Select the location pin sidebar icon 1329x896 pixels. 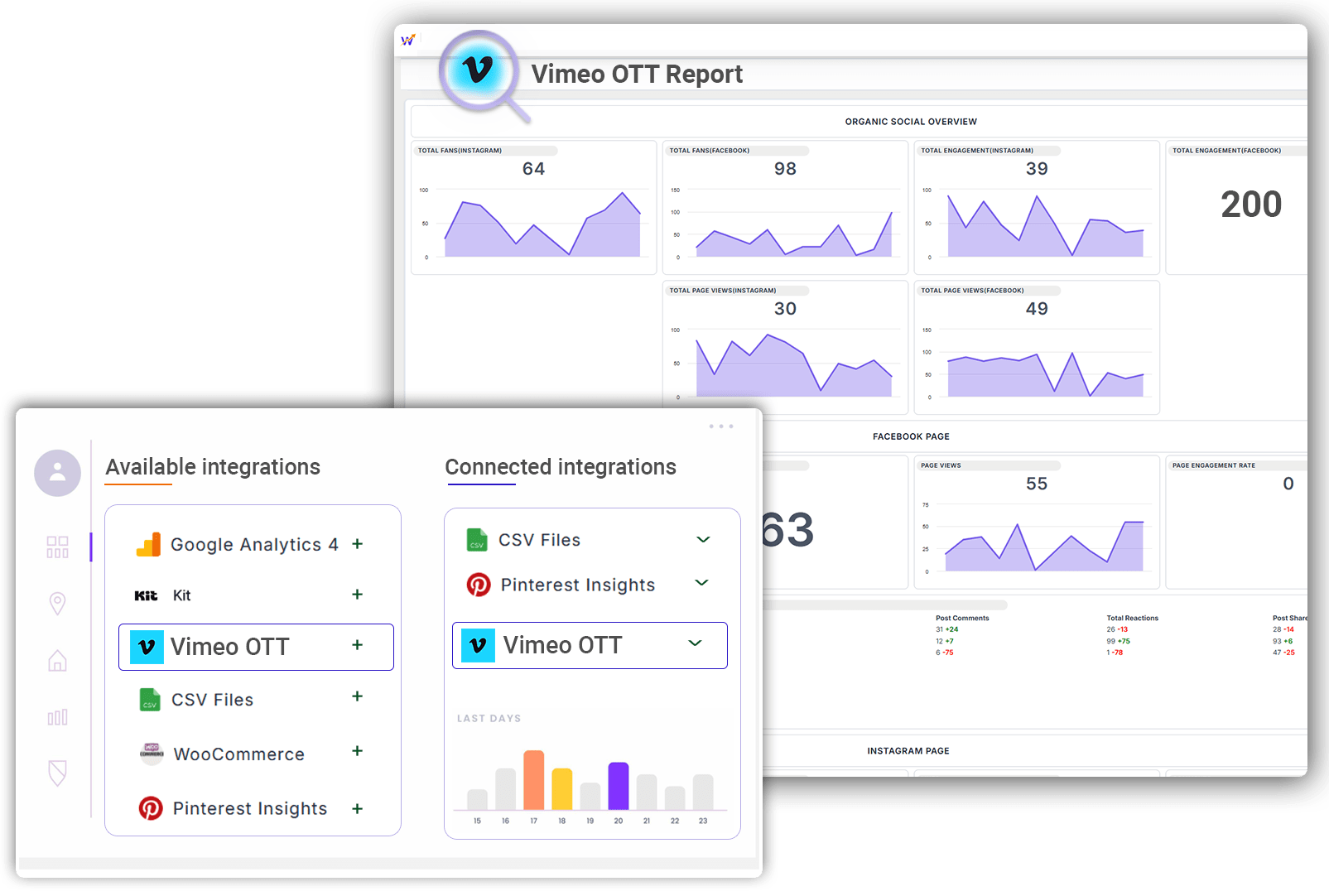pos(57,604)
